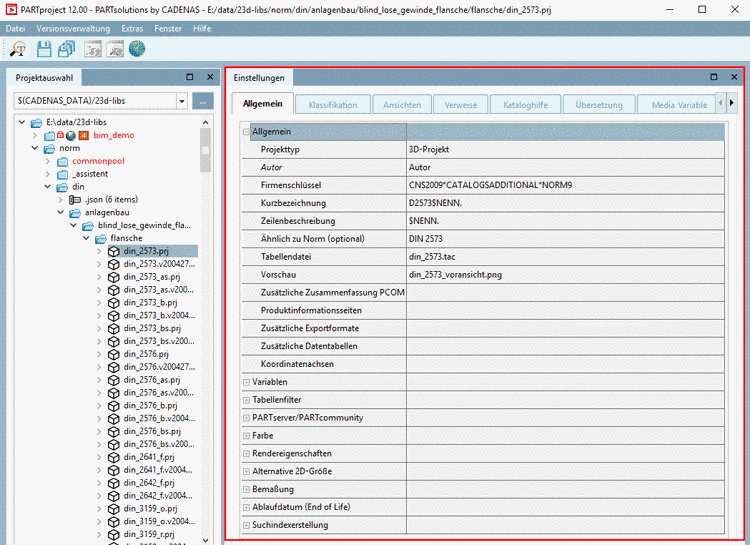Click the folder icon beside commonpool

click(x=62, y=160)
